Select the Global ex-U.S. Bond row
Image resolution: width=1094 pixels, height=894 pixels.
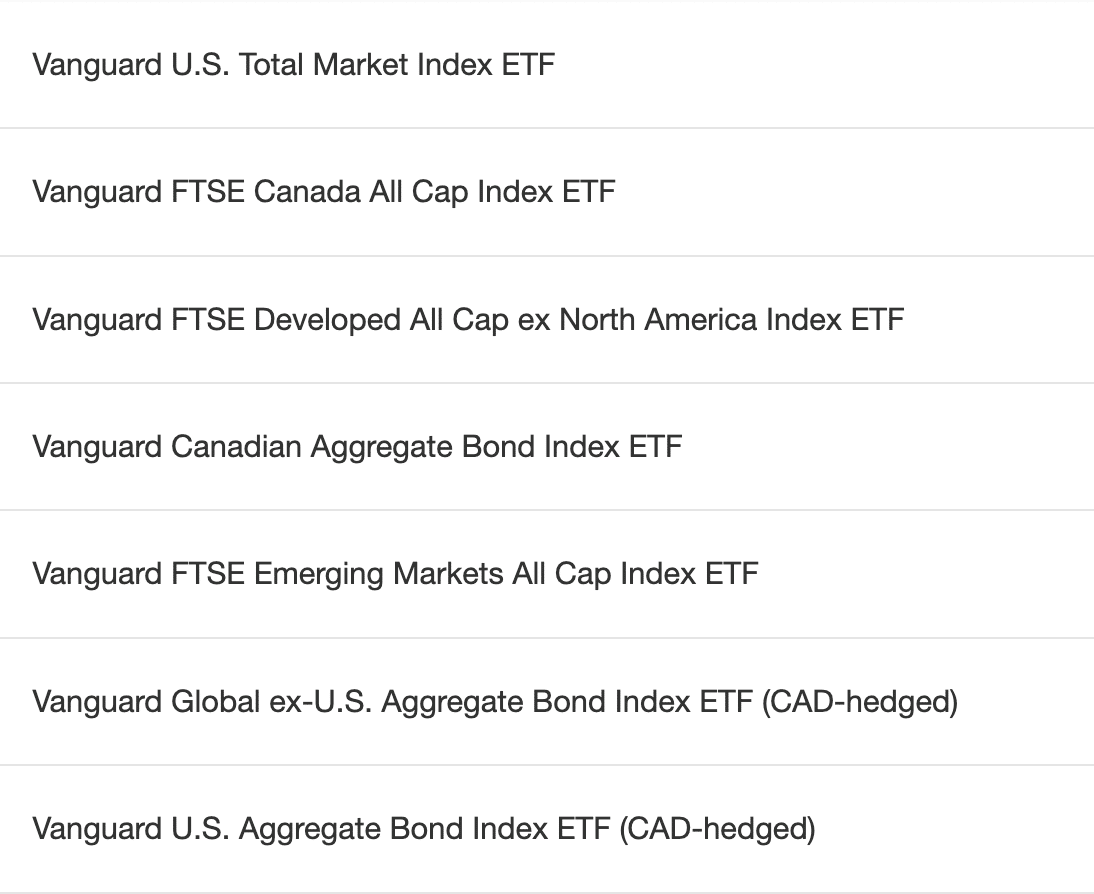547,702
